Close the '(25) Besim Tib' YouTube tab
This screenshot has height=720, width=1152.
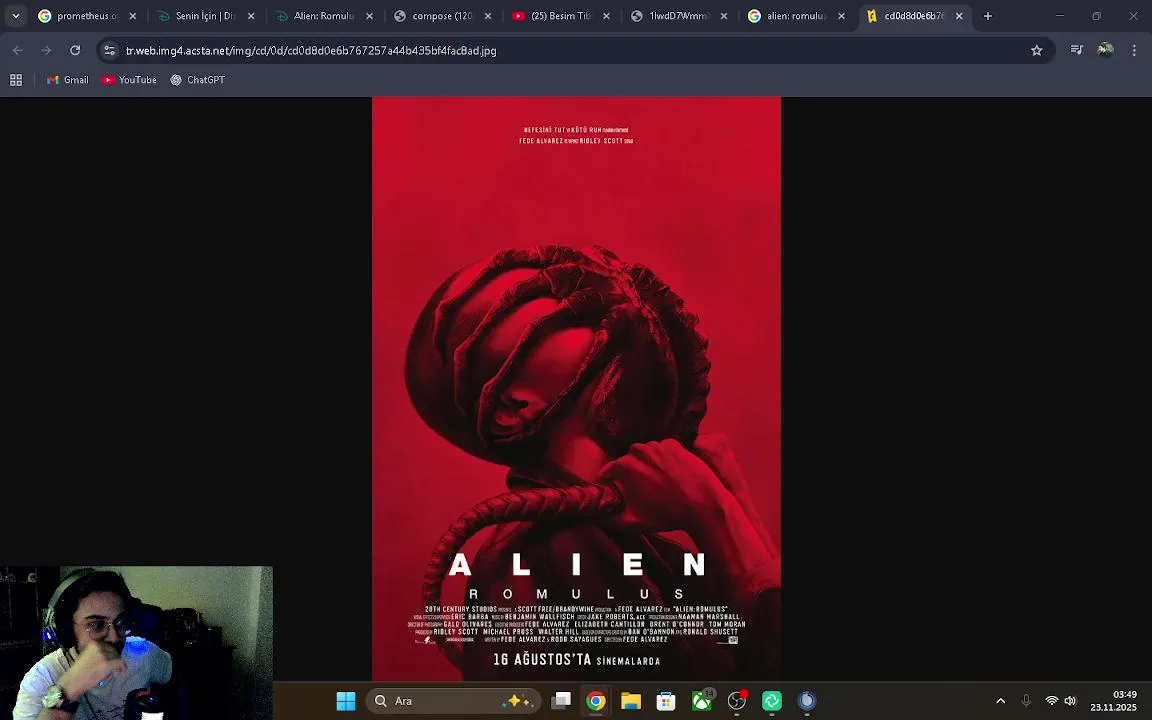click(x=606, y=16)
